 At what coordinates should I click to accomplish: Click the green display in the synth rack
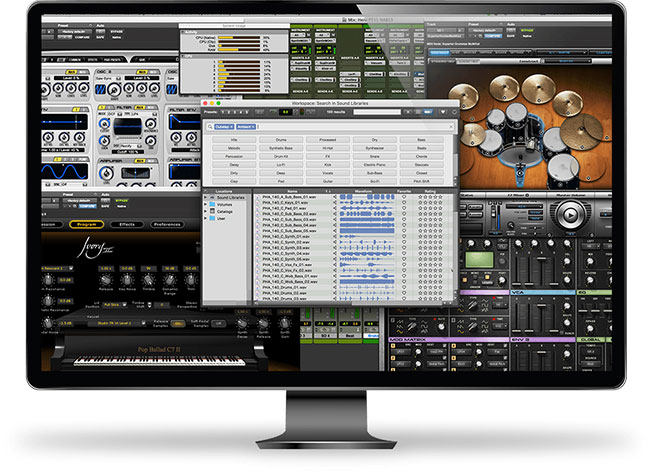tap(479, 260)
